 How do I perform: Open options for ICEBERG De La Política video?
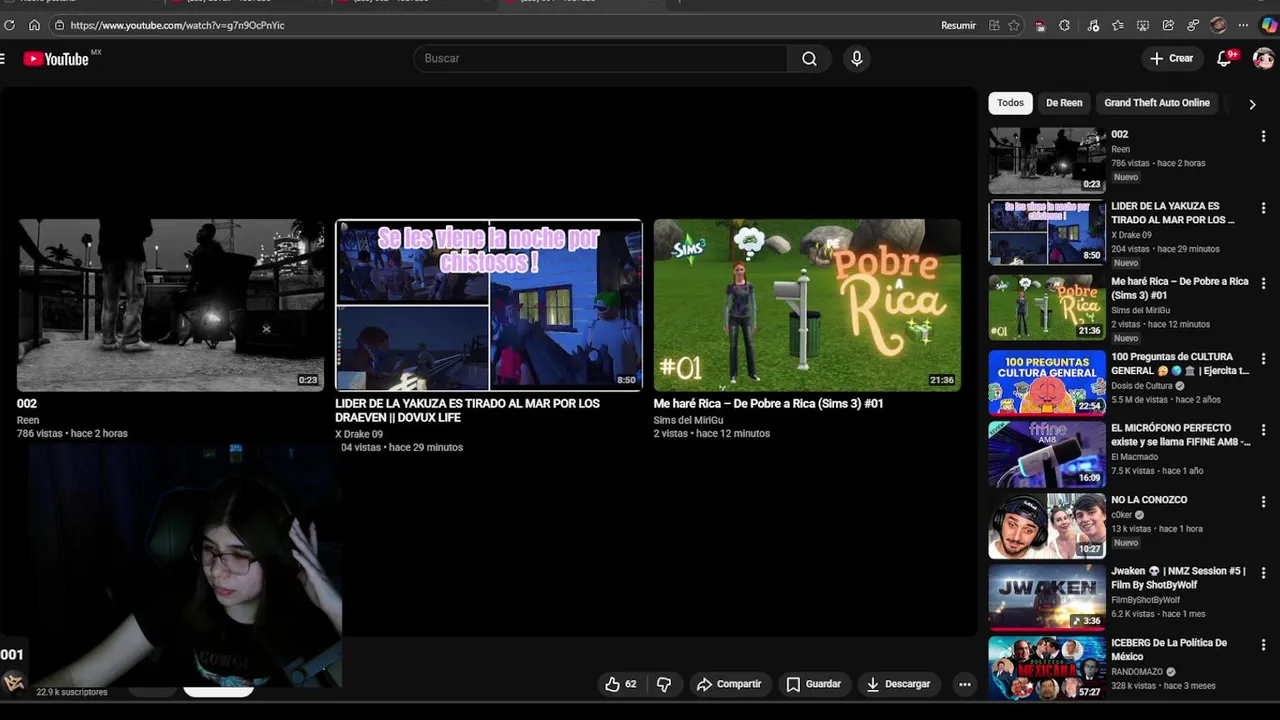point(1263,645)
